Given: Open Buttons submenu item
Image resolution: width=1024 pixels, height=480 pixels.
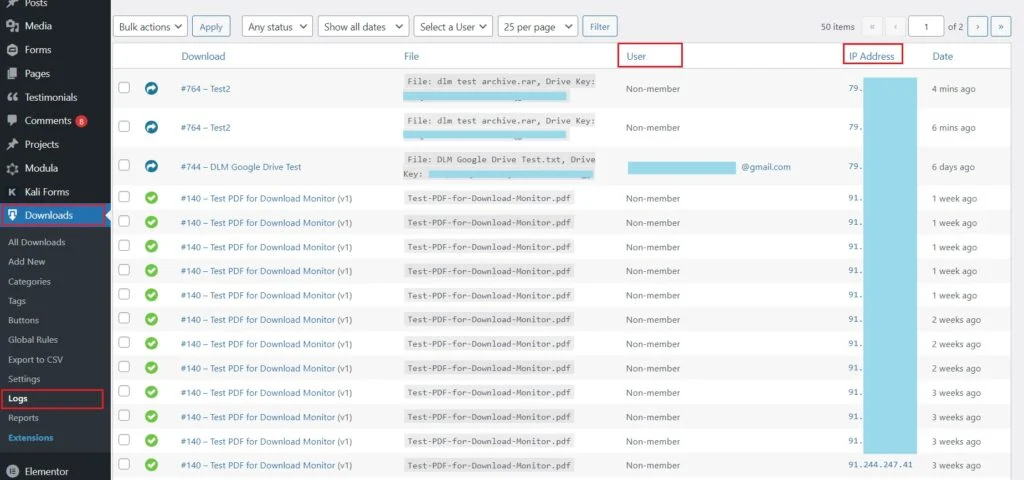Looking at the screenshot, I should [24, 321].
